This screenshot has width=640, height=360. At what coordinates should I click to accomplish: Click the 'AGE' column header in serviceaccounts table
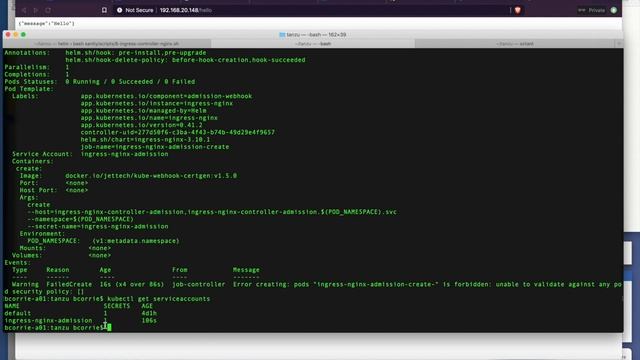[147, 306]
